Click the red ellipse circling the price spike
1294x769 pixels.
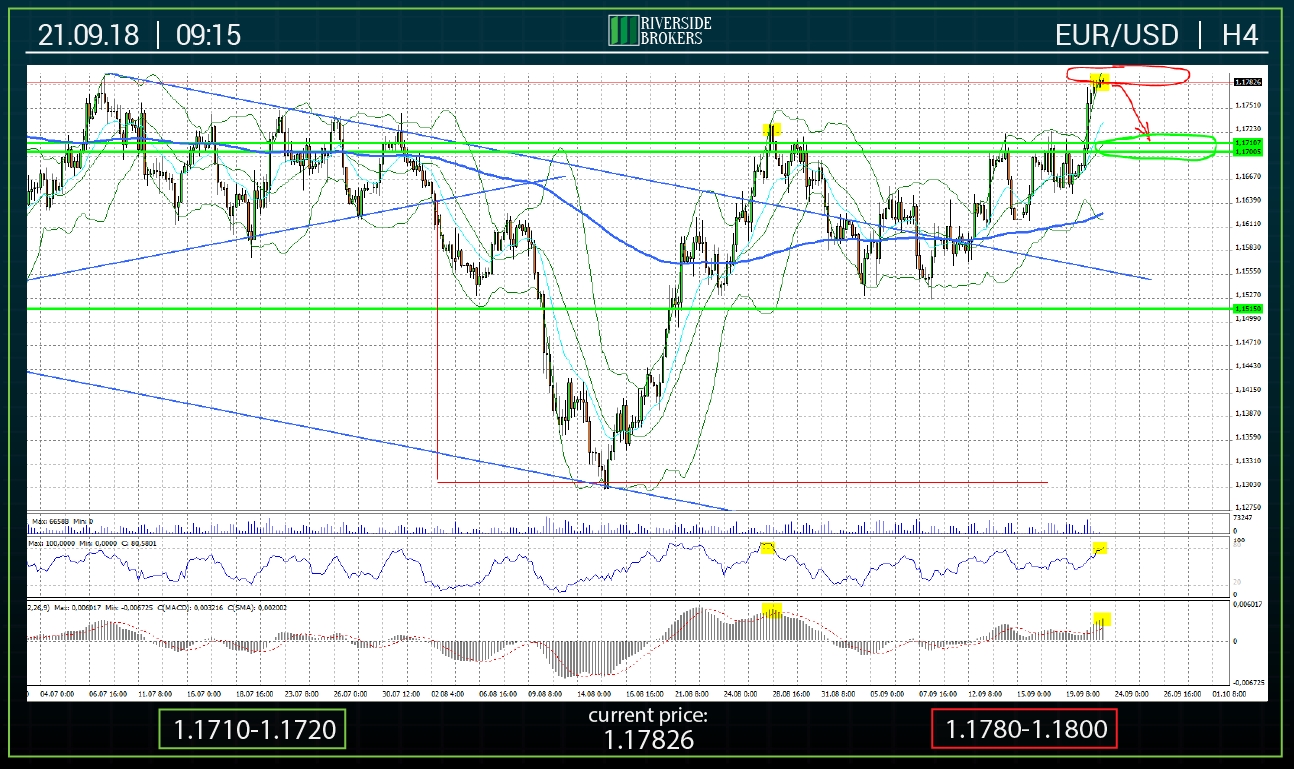[x=1128, y=74]
